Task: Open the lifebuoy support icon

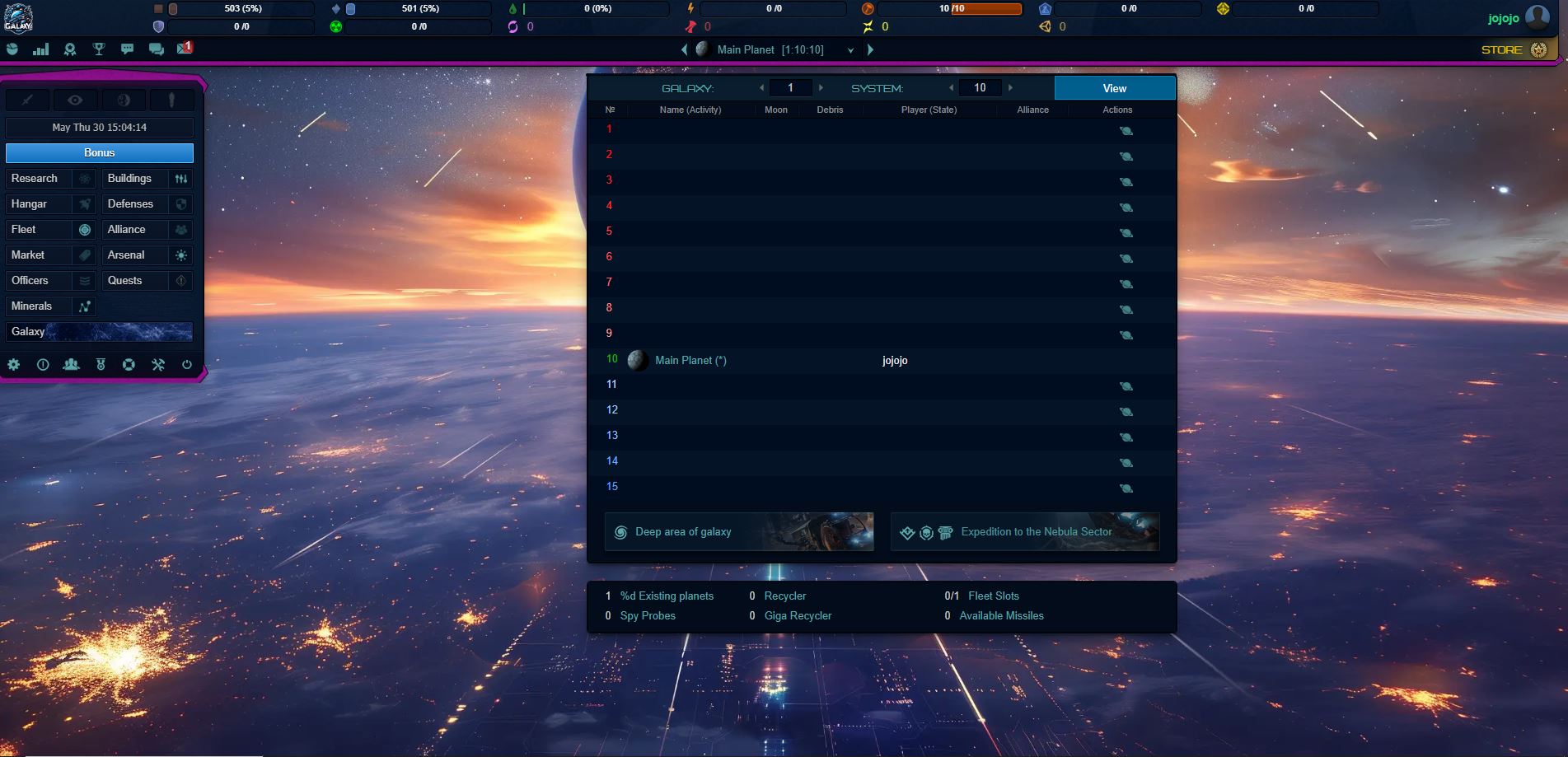Action: [129, 364]
